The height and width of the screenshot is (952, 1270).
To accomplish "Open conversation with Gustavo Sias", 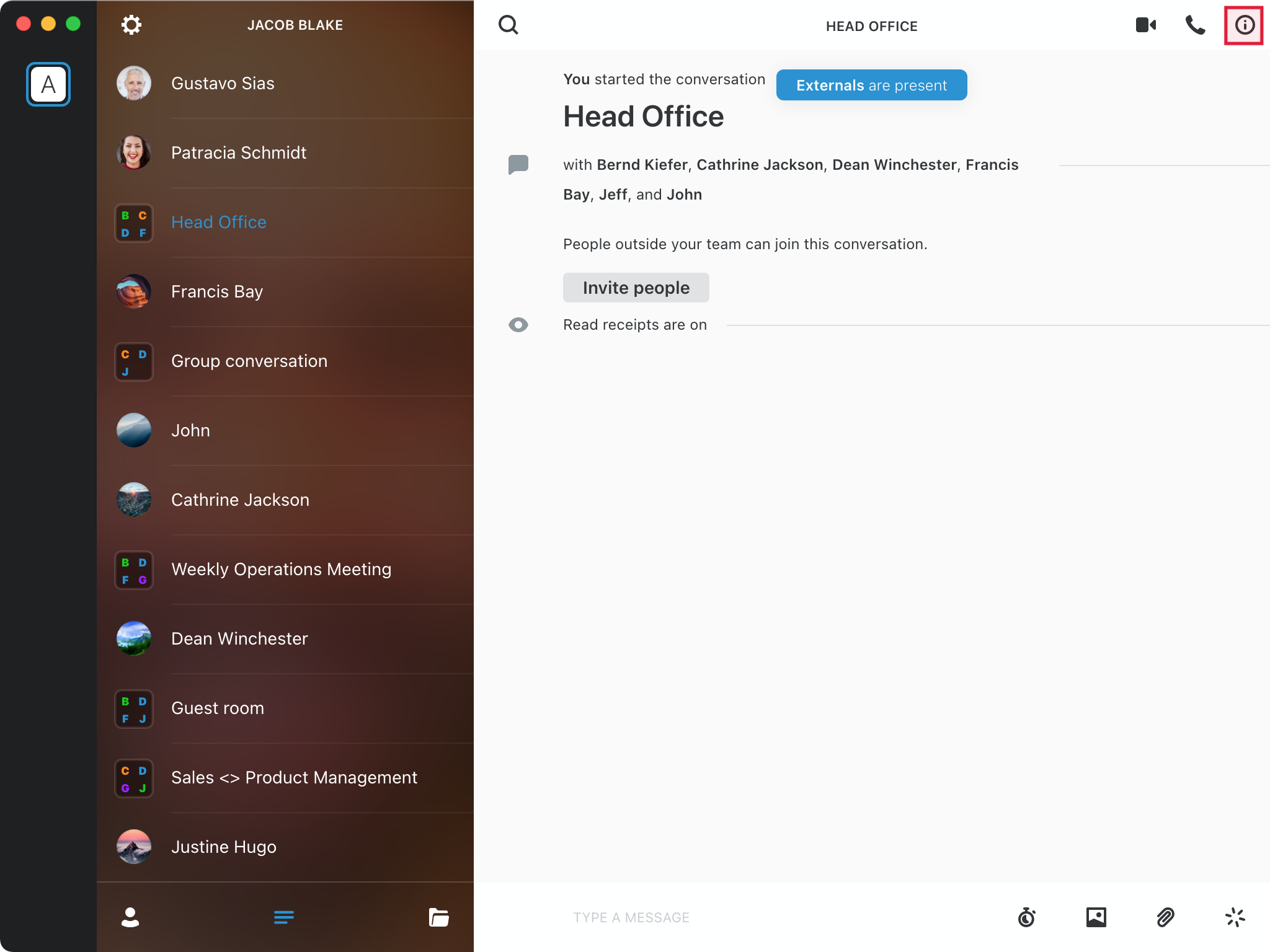I will [285, 84].
